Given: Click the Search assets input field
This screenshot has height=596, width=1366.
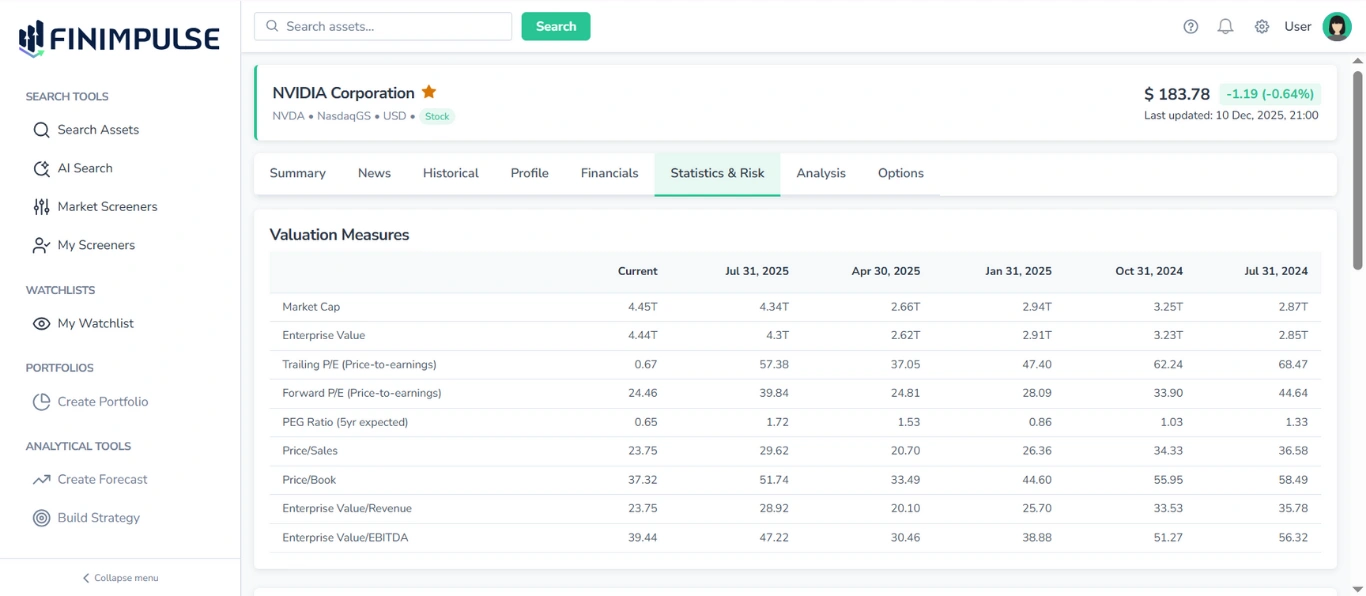Looking at the screenshot, I should click(383, 26).
